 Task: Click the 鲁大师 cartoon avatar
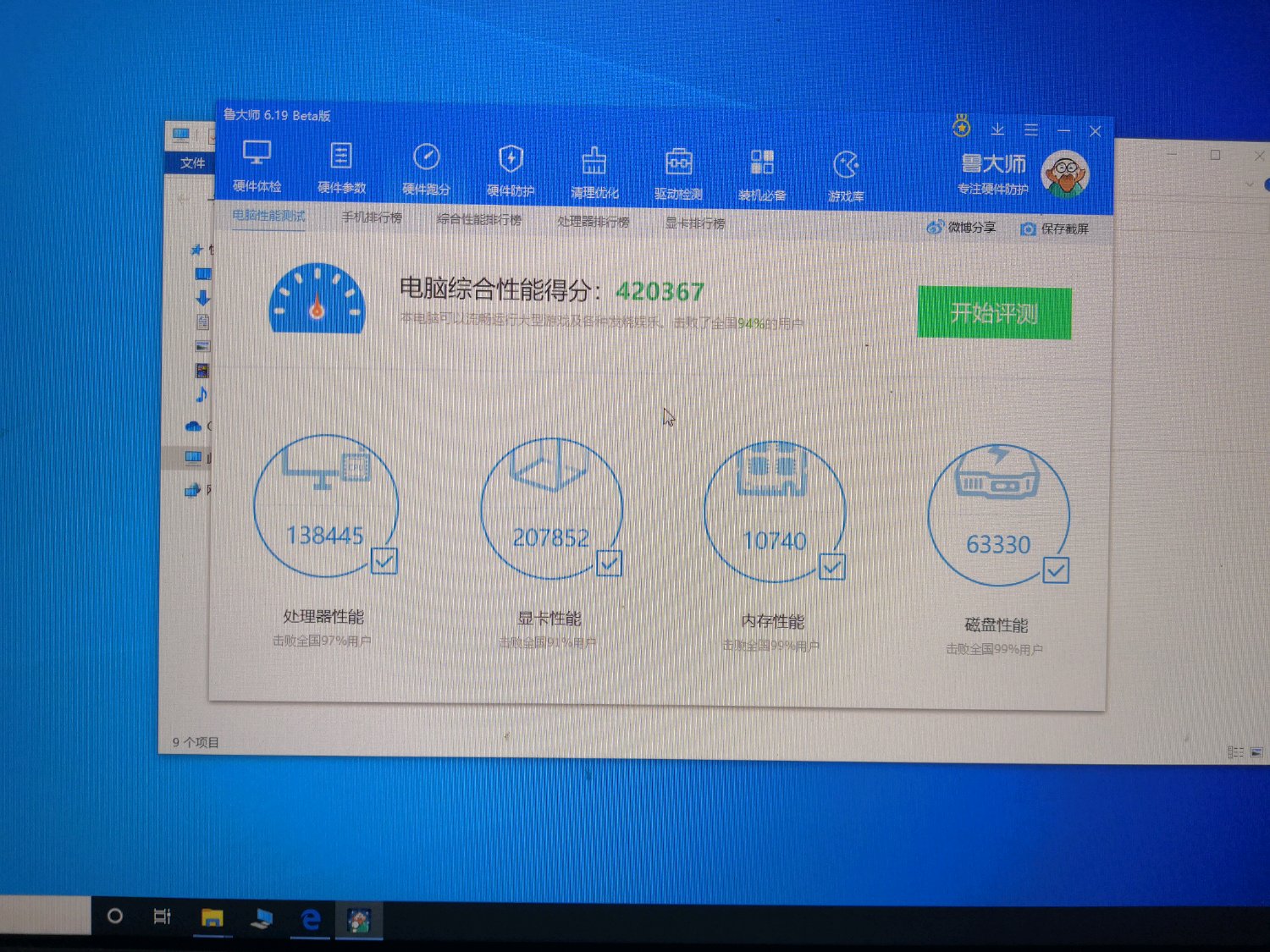point(1064,174)
